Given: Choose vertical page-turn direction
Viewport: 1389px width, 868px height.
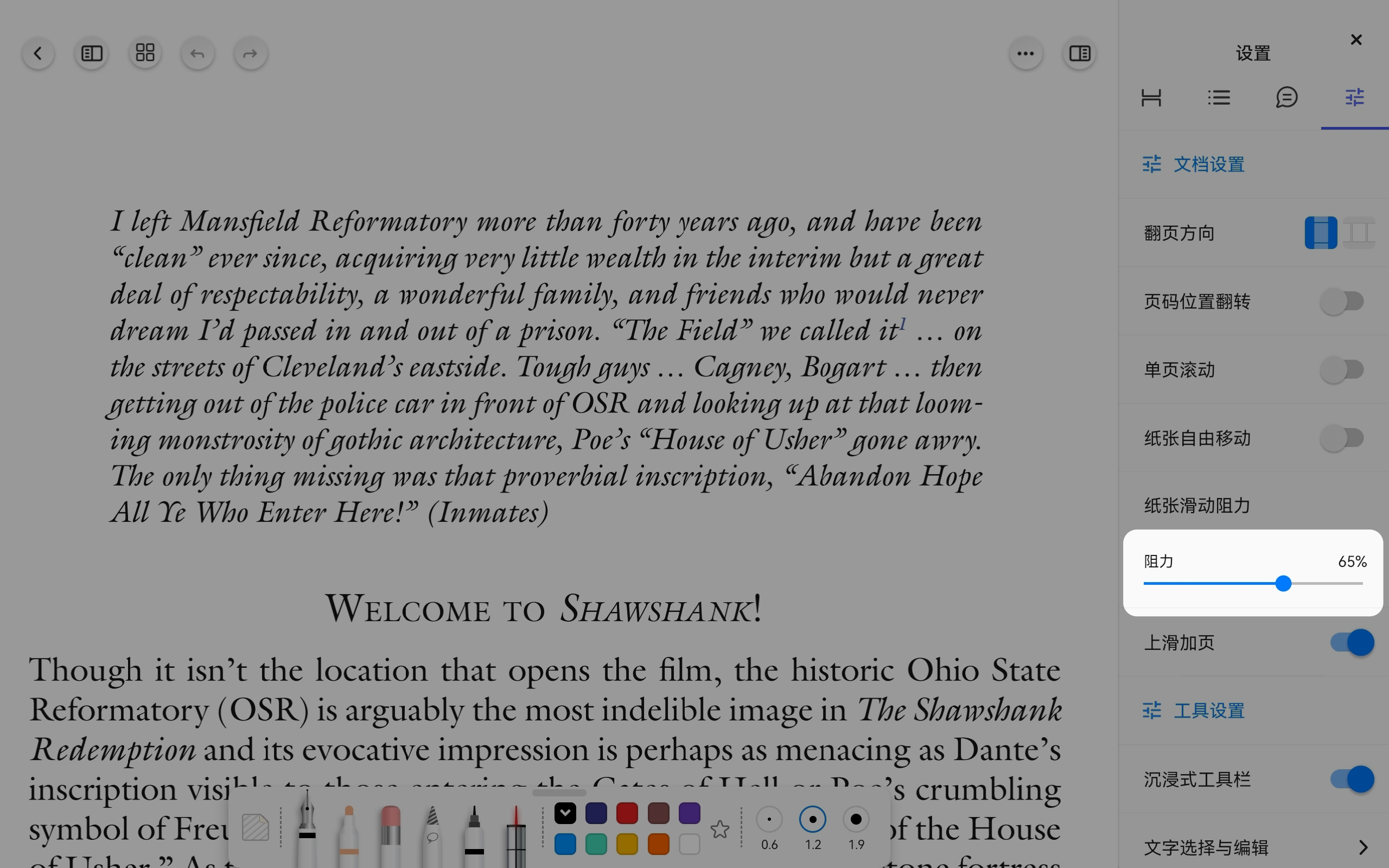Looking at the screenshot, I should pos(1321,233).
